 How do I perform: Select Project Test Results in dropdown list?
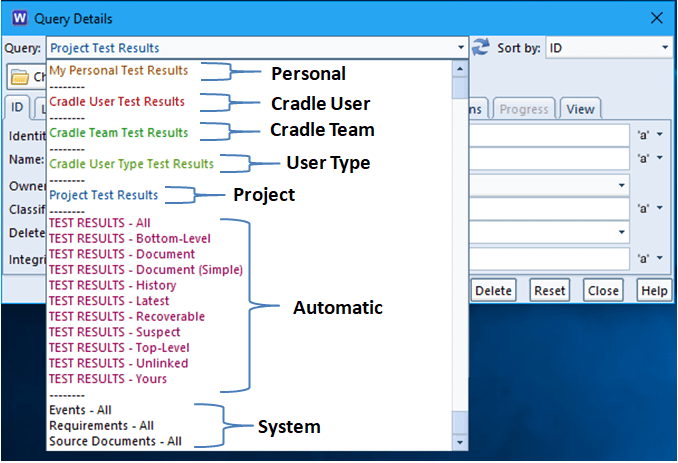pyautogui.click(x=104, y=195)
